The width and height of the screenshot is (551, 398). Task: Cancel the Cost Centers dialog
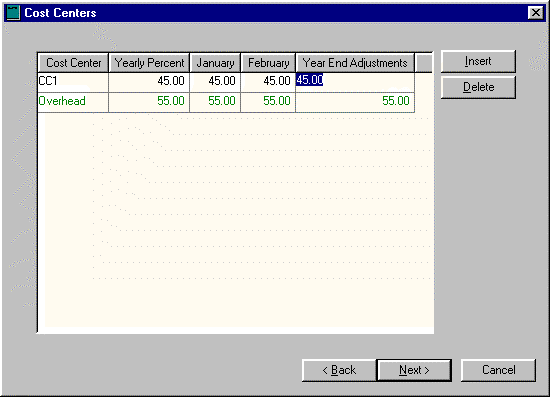point(498,370)
